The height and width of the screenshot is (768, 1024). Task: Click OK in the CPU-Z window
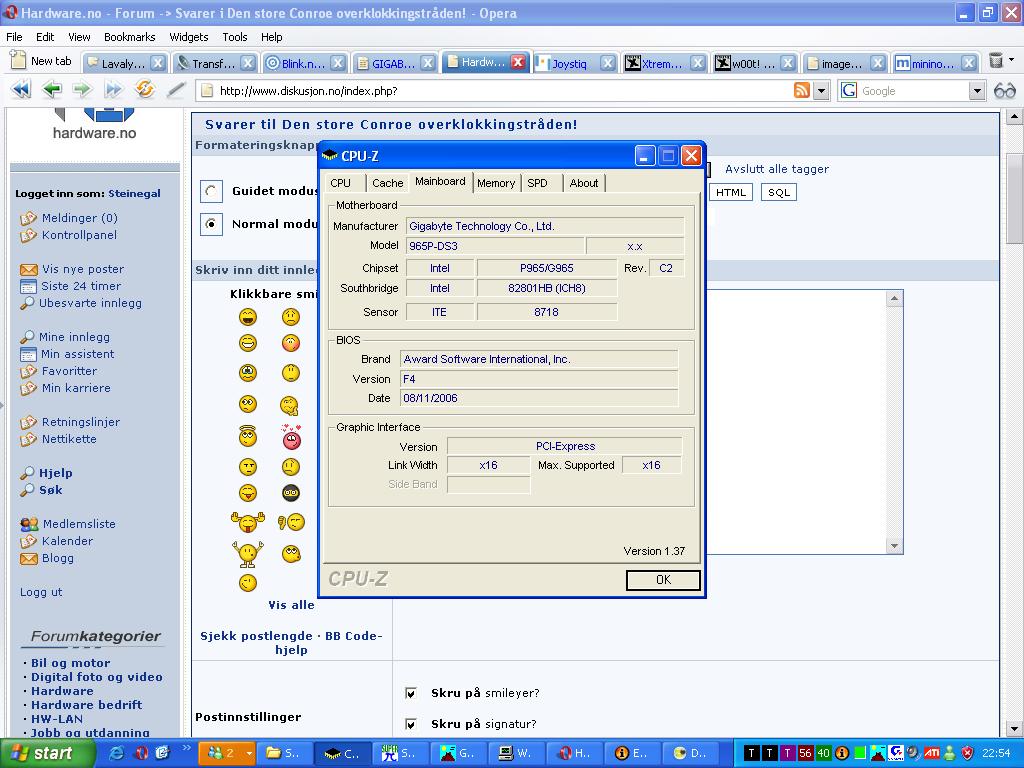tap(663, 579)
